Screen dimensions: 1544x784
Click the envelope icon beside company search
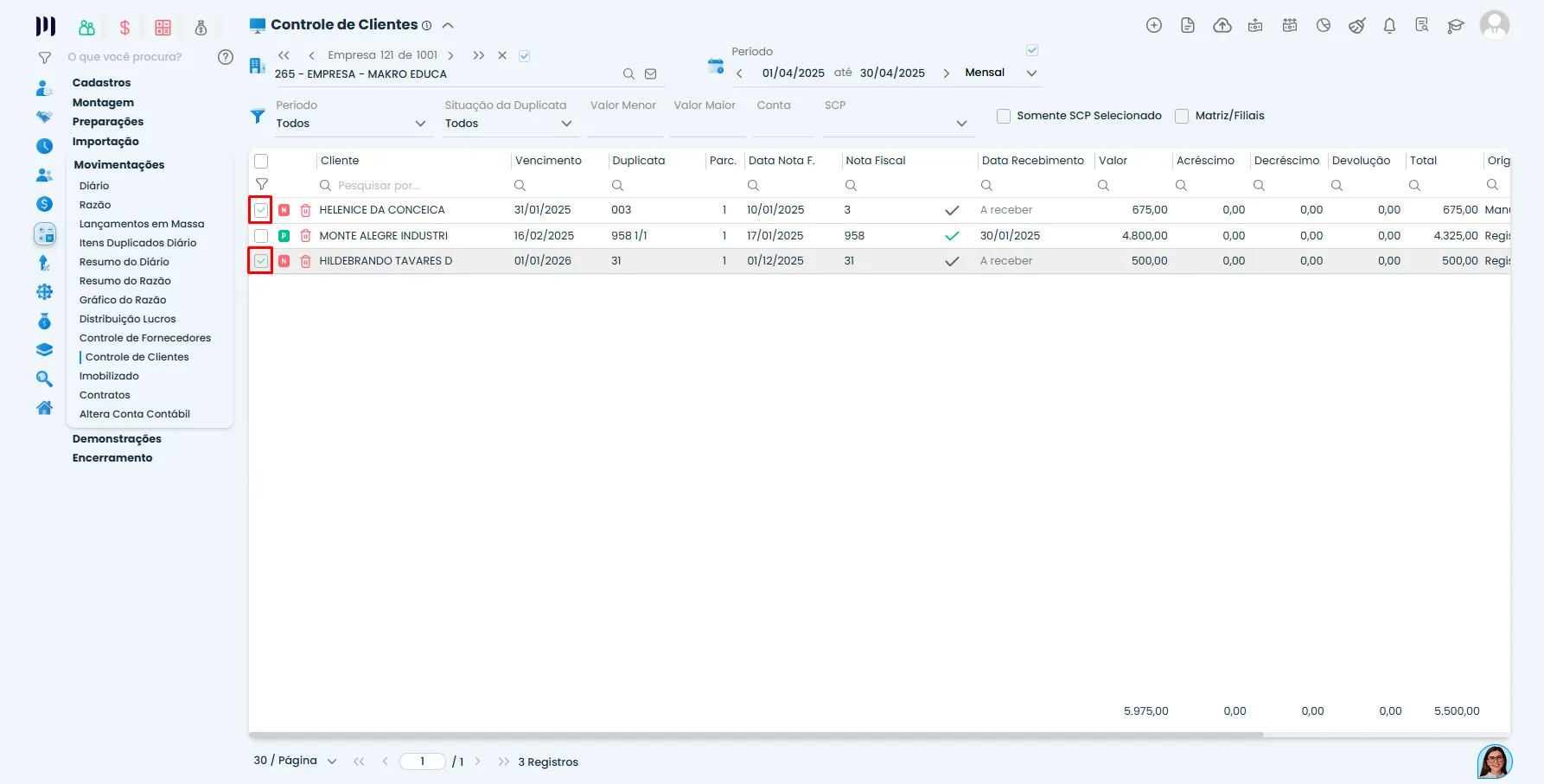pos(651,74)
